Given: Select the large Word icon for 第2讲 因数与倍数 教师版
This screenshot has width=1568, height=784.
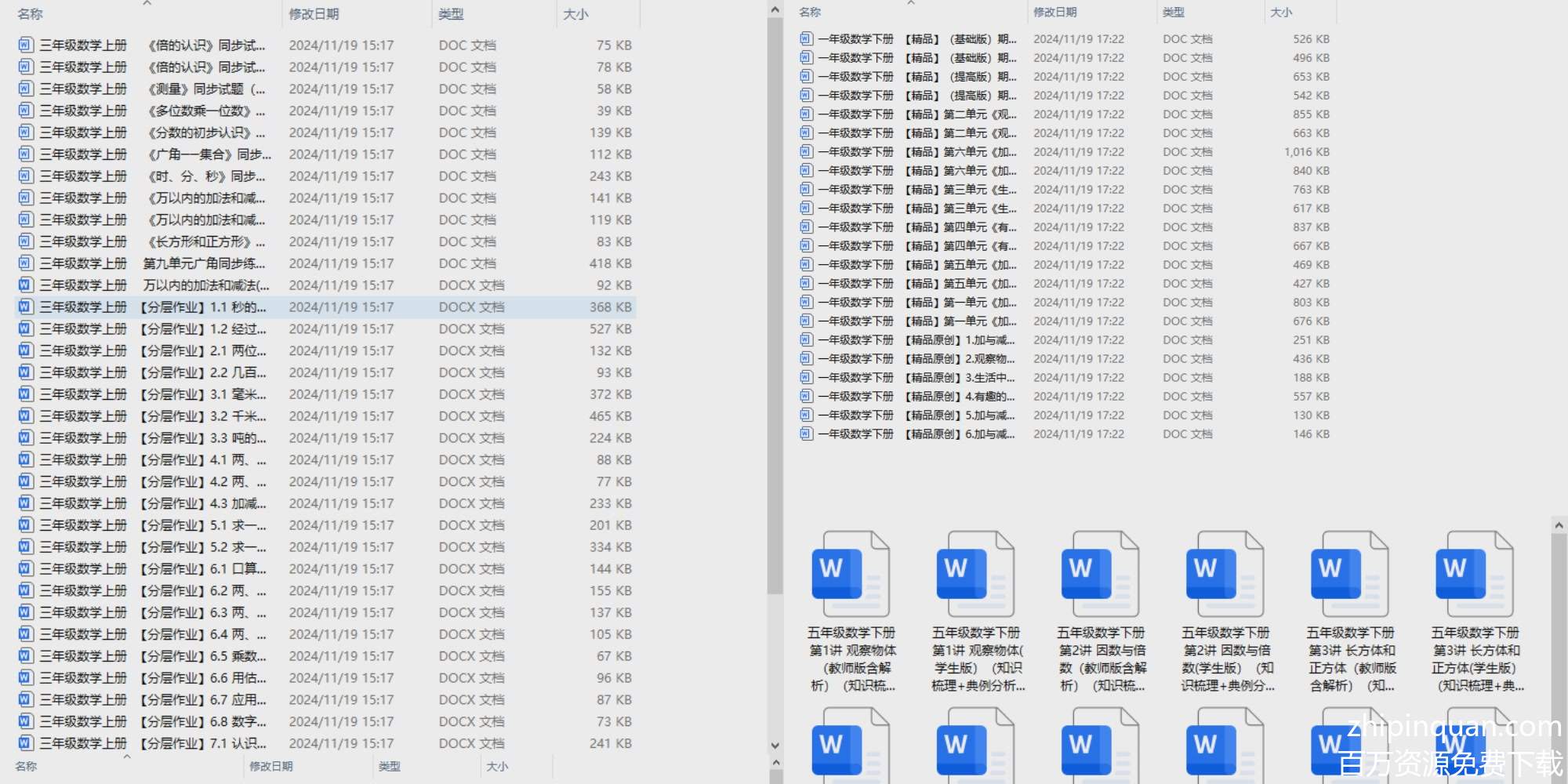Looking at the screenshot, I should [x=1102, y=574].
